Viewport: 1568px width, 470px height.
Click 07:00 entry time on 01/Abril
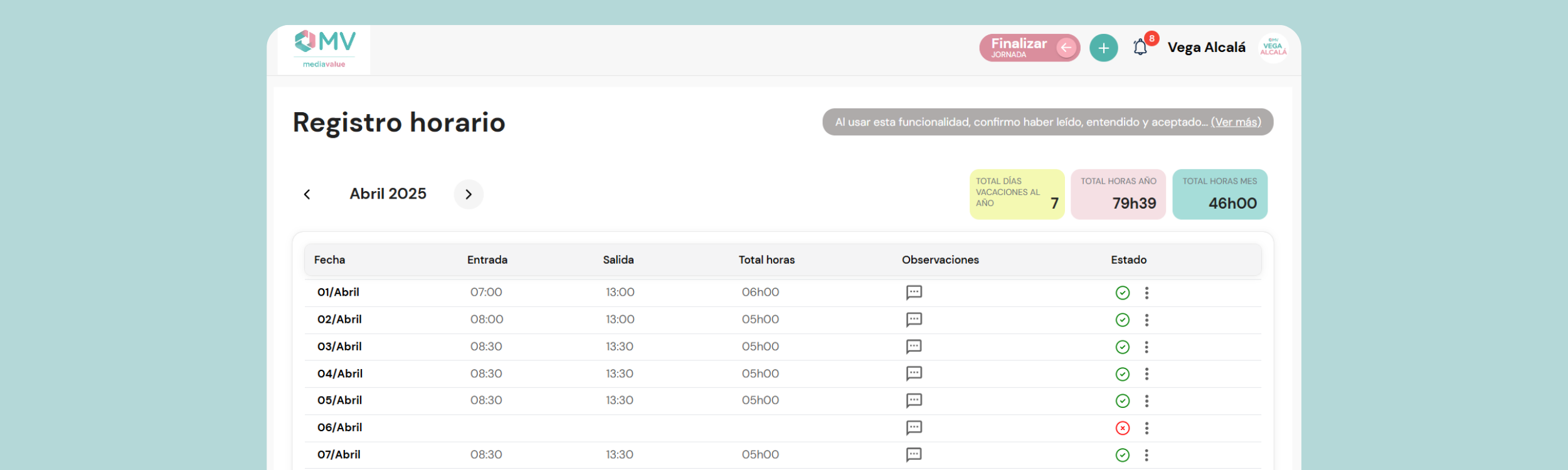click(x=486, y=293)
